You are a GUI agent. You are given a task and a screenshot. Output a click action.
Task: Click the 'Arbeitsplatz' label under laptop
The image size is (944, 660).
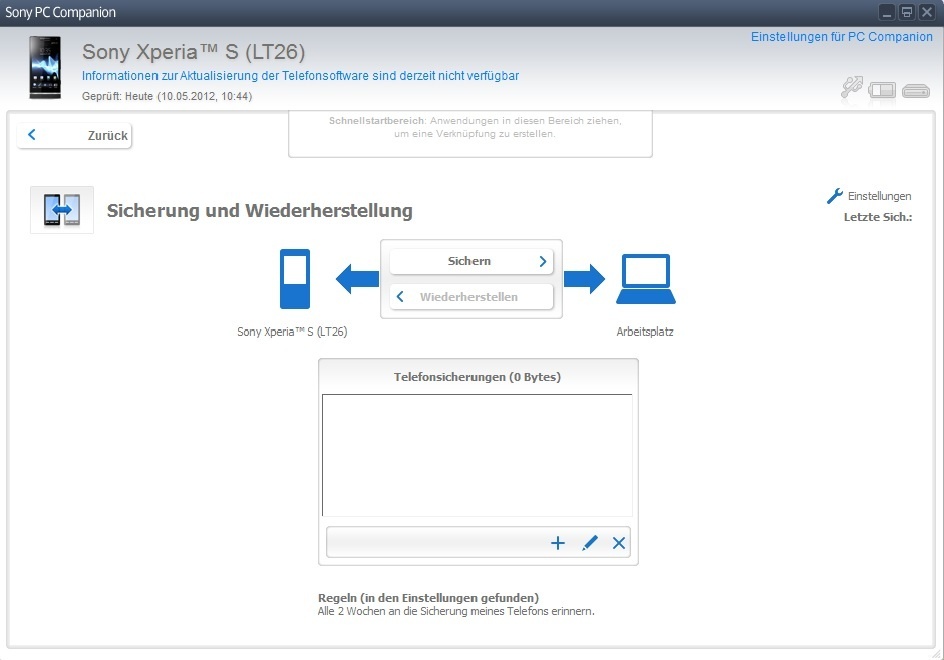[x=645, y=332]
